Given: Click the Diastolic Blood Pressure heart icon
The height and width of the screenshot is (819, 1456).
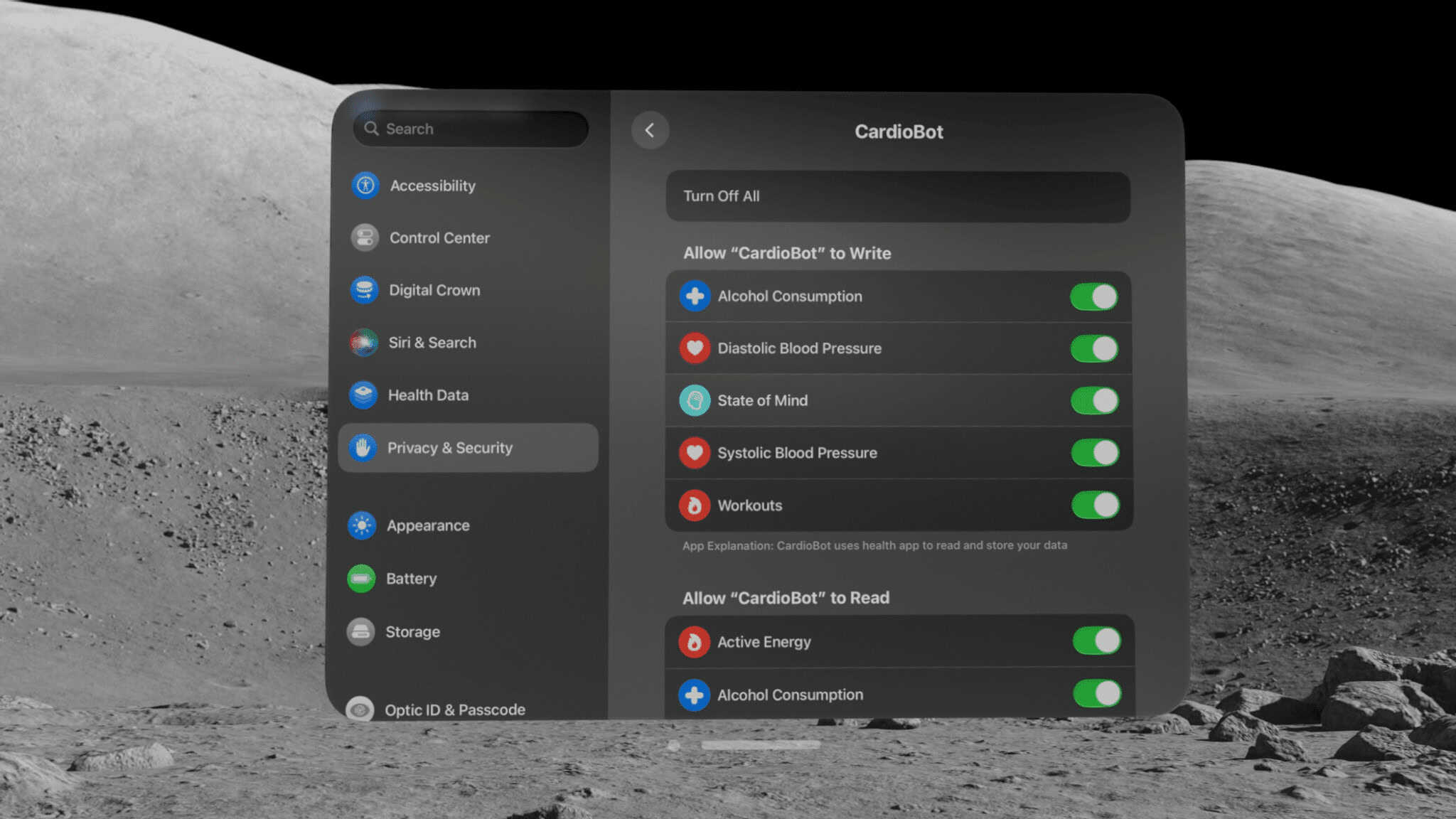Looking at the screenshot, I should [695, 348].
